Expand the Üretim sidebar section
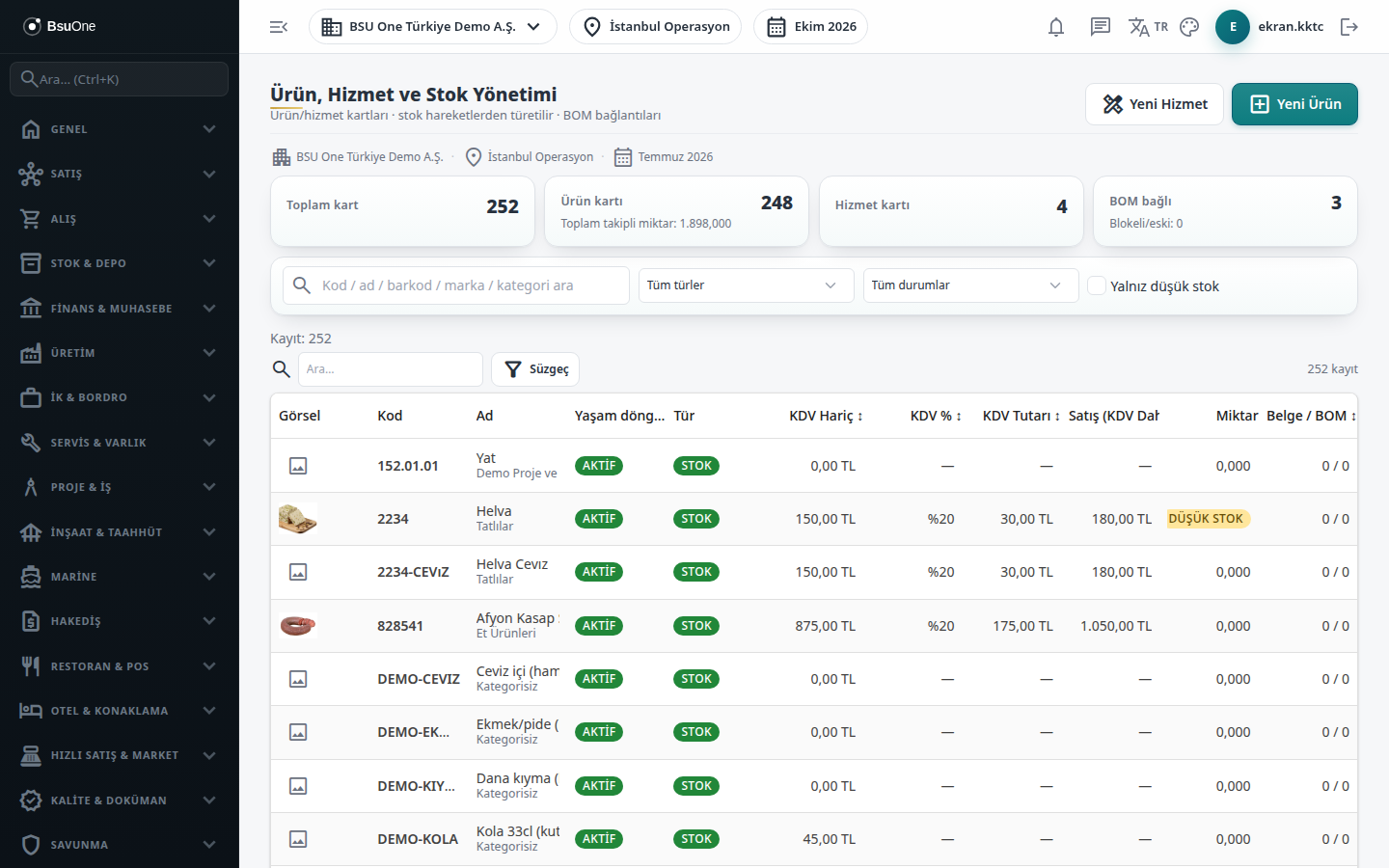 120,353
